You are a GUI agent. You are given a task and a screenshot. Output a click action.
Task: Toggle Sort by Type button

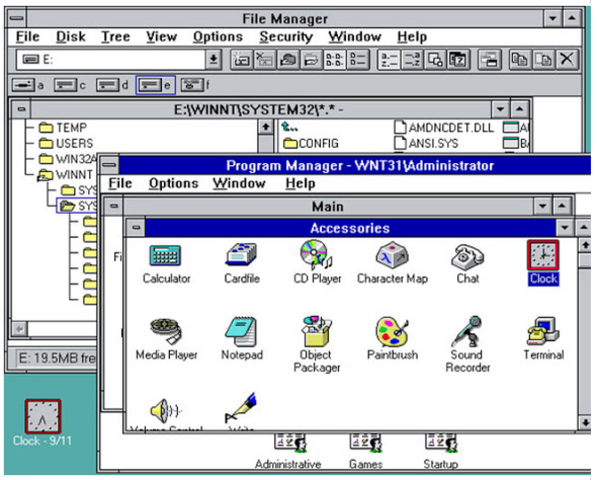pos(412,60)
